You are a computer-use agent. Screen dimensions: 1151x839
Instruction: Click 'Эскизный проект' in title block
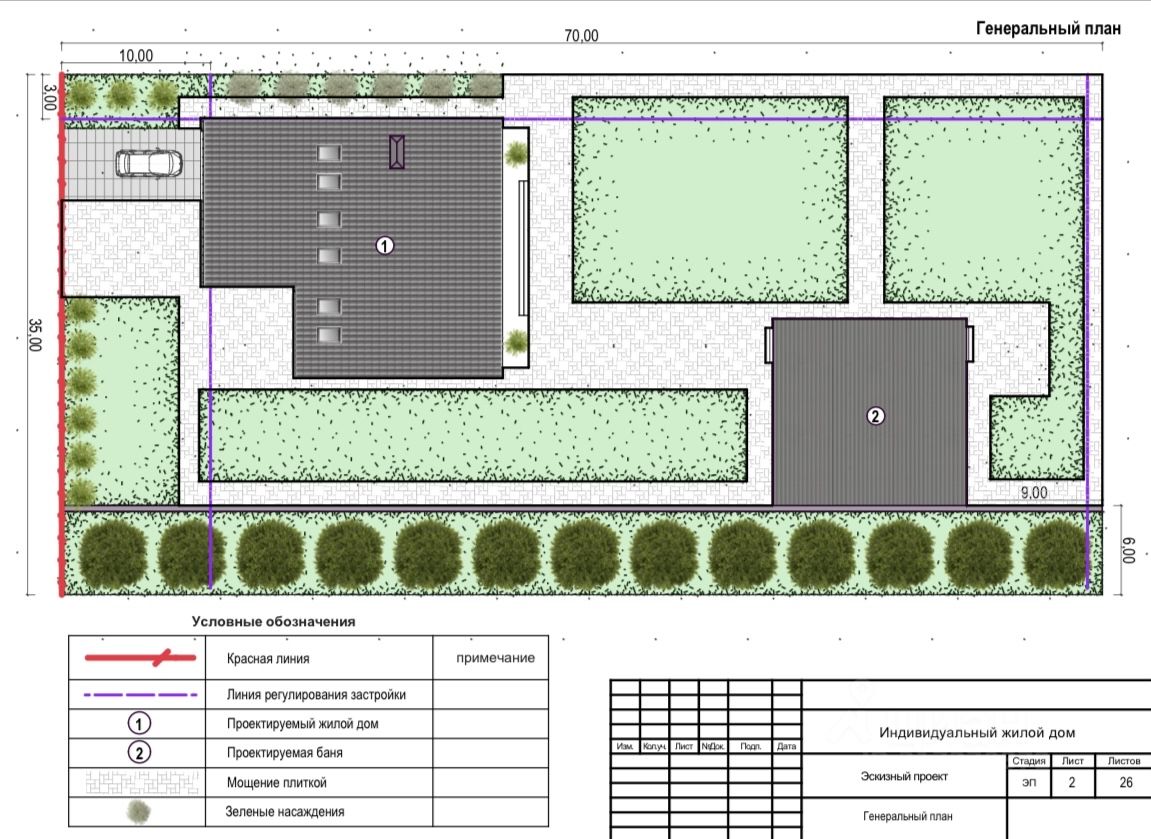(x=904, y=776)
